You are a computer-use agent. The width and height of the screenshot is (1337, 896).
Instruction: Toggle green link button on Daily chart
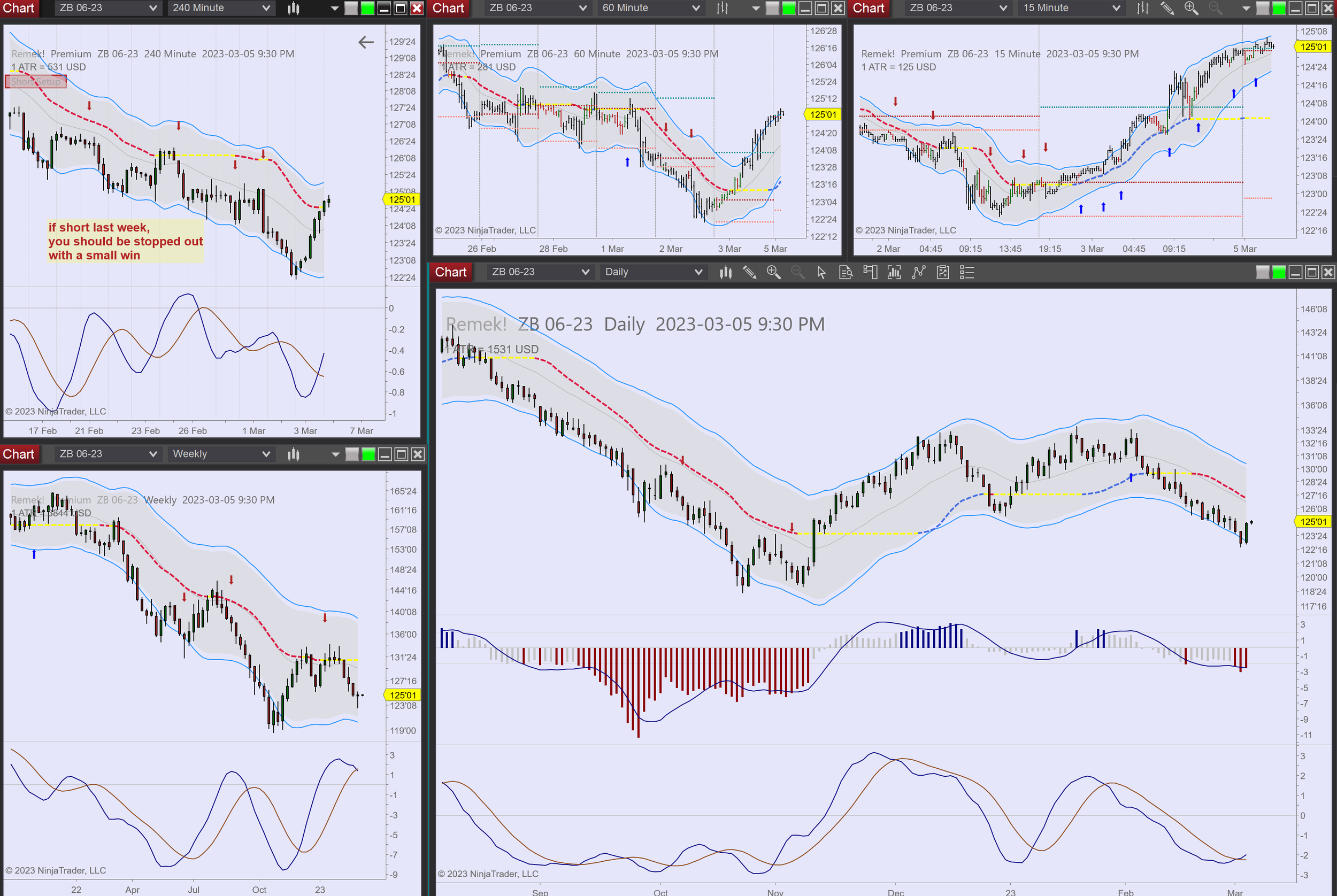point(1279,273)
